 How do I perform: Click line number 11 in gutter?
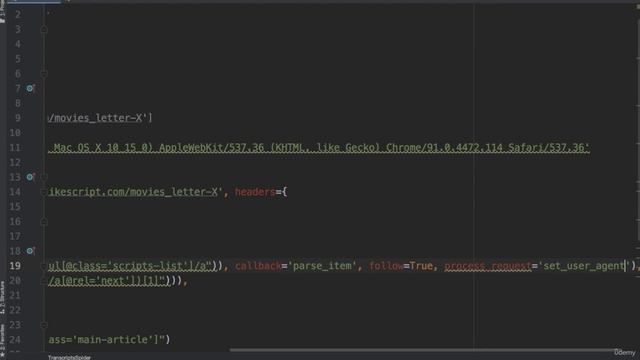[x=15, y=147]
